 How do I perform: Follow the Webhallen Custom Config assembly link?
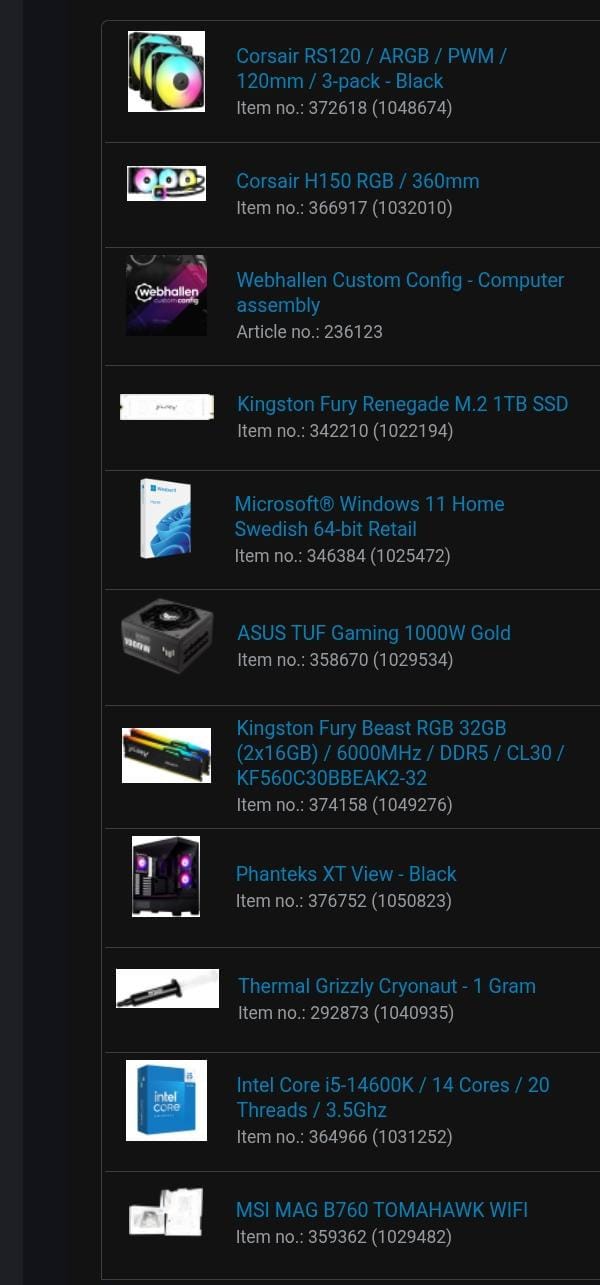click(x=400, y=293)
